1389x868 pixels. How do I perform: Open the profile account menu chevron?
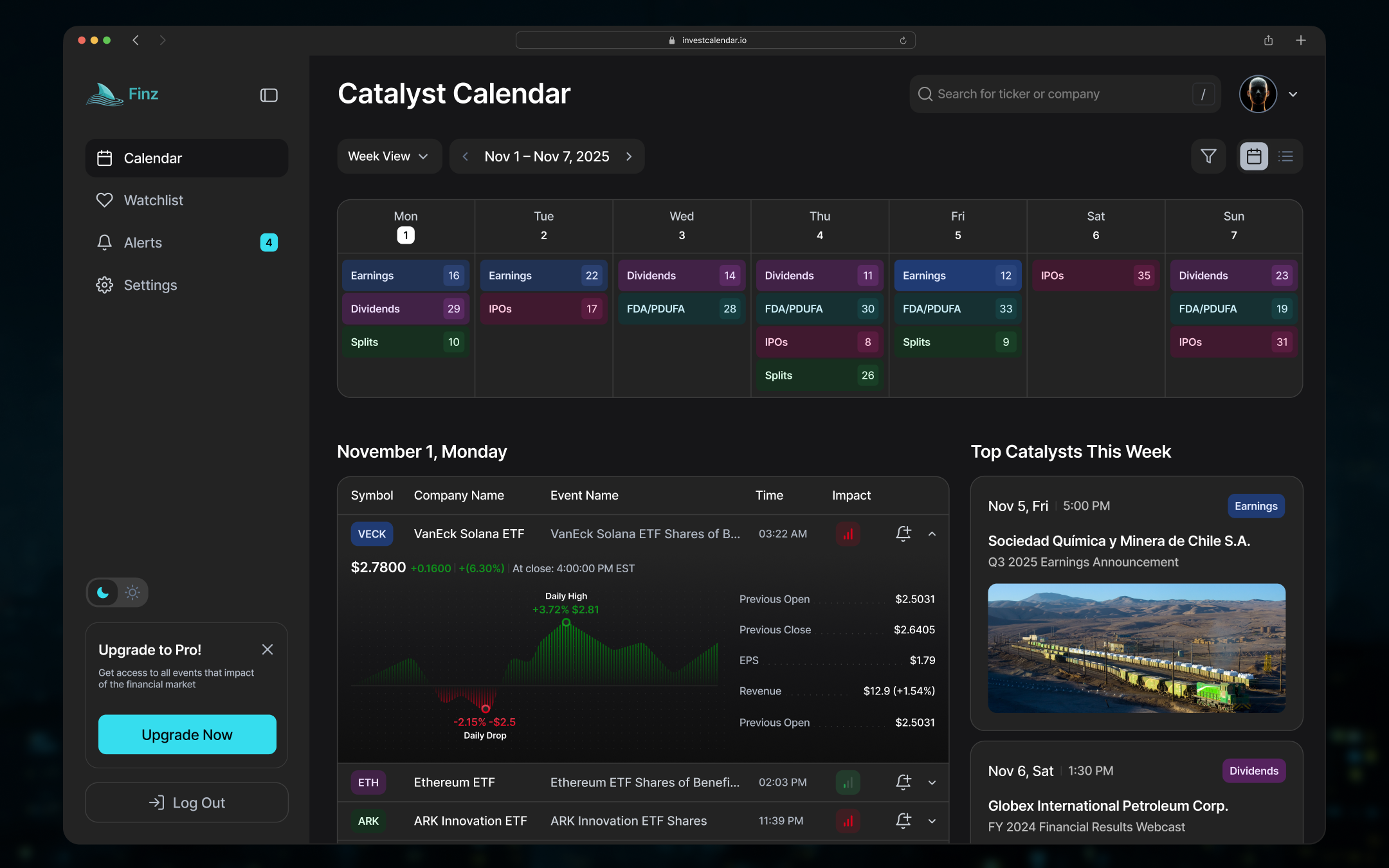(1294, 94)
